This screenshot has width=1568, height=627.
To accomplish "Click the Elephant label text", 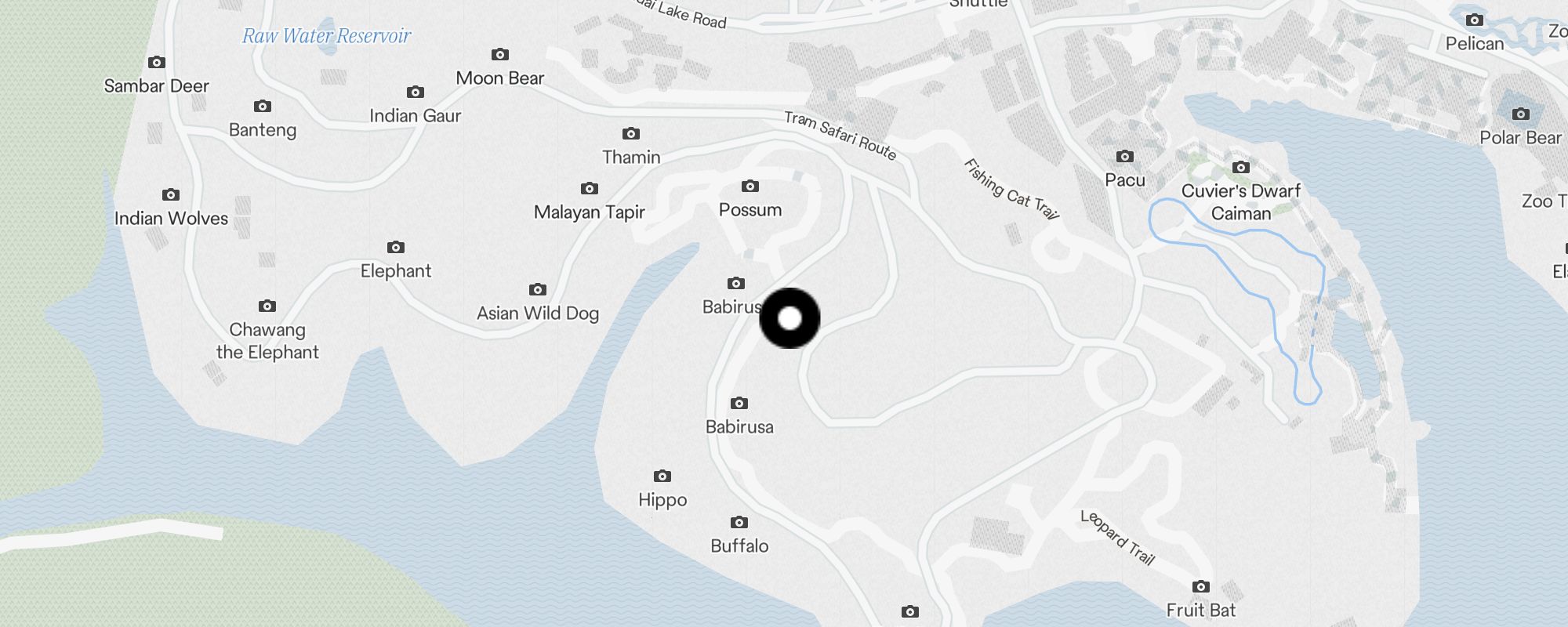I will pos(396,271).
